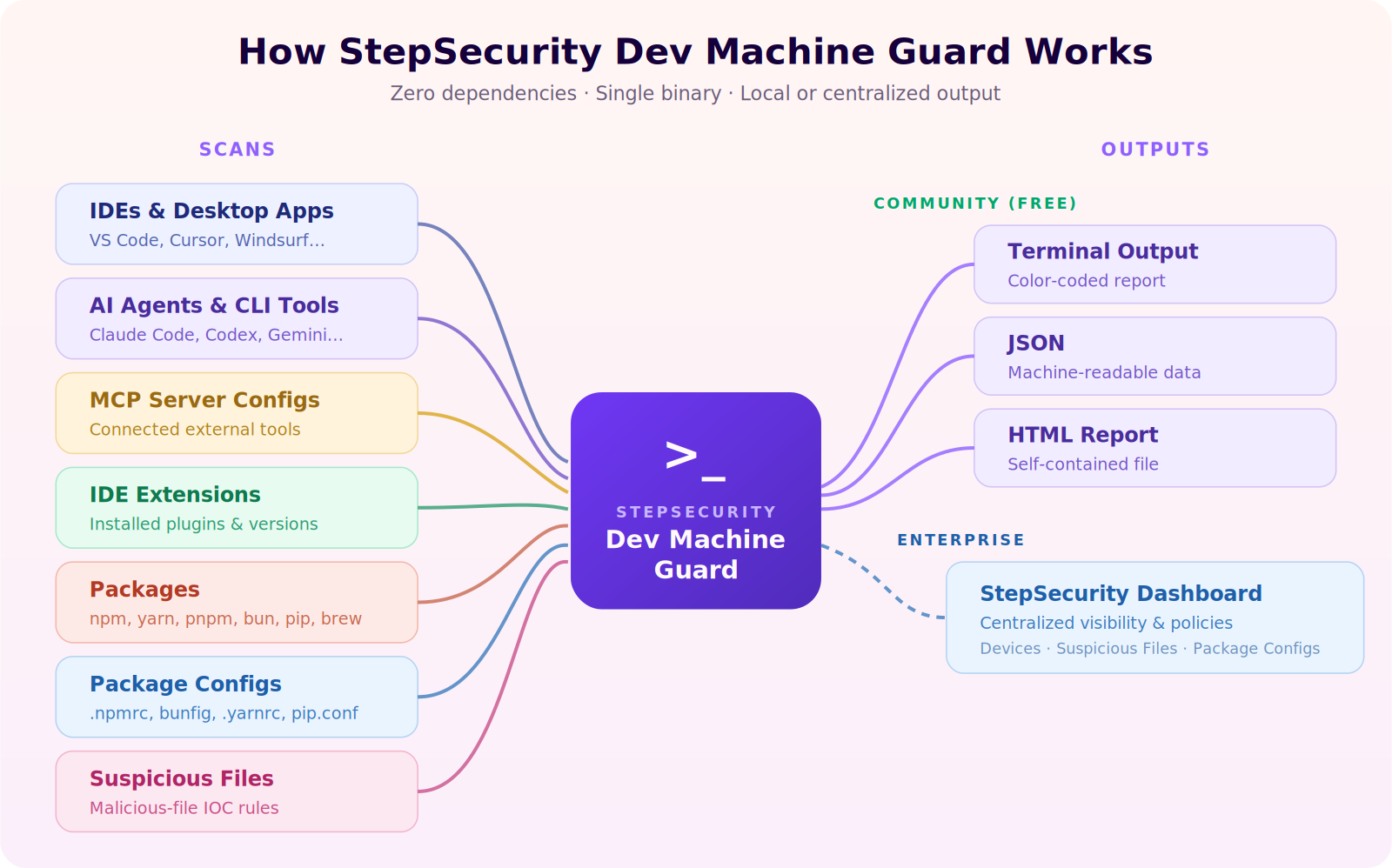The width and height of the screenshot is (1392, 868).
Task: Select the IDEs & Desktop Apps card
Action: tap(237, 224)
